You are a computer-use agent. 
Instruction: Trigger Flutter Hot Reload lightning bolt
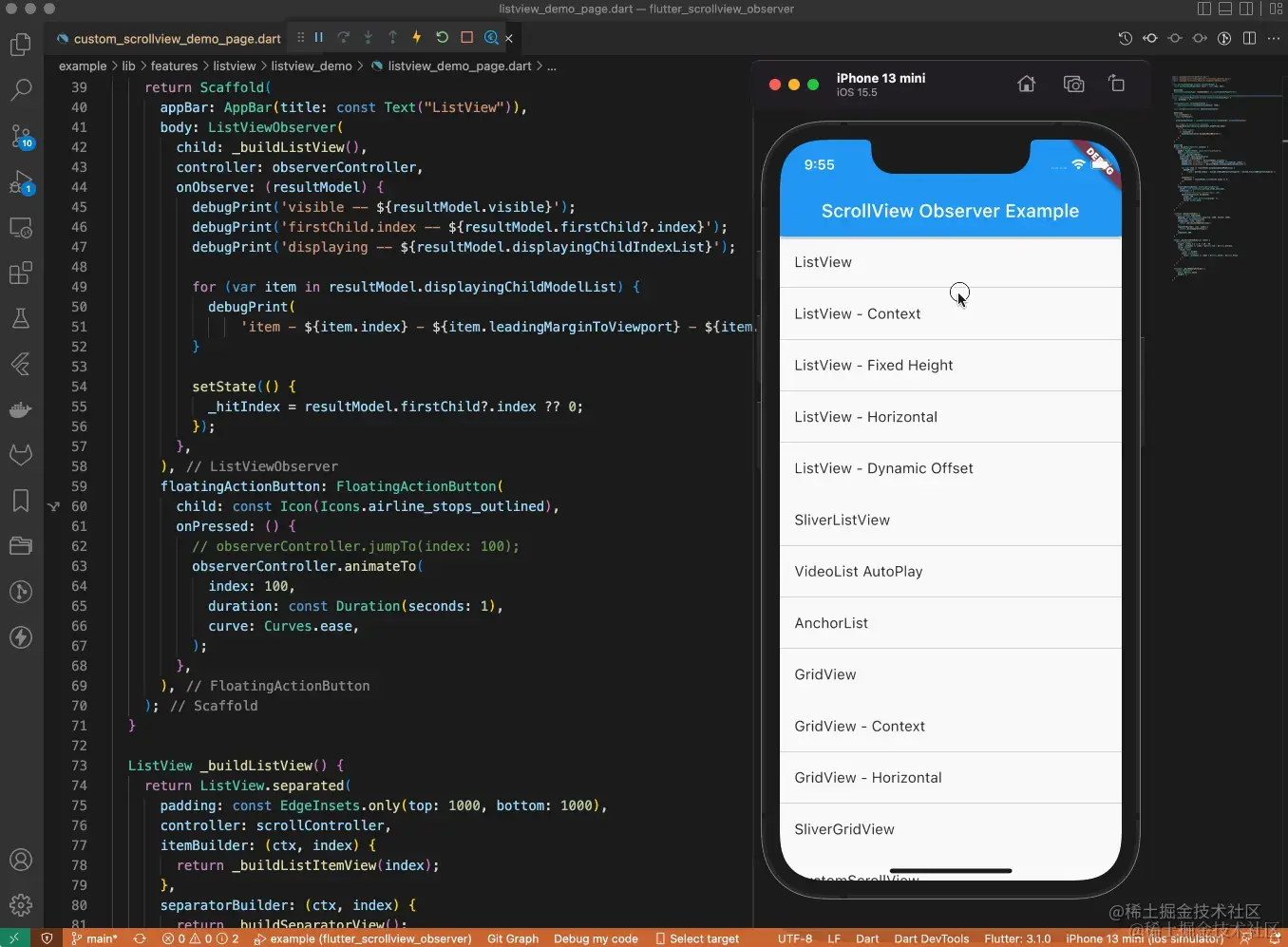coord(417,37)
